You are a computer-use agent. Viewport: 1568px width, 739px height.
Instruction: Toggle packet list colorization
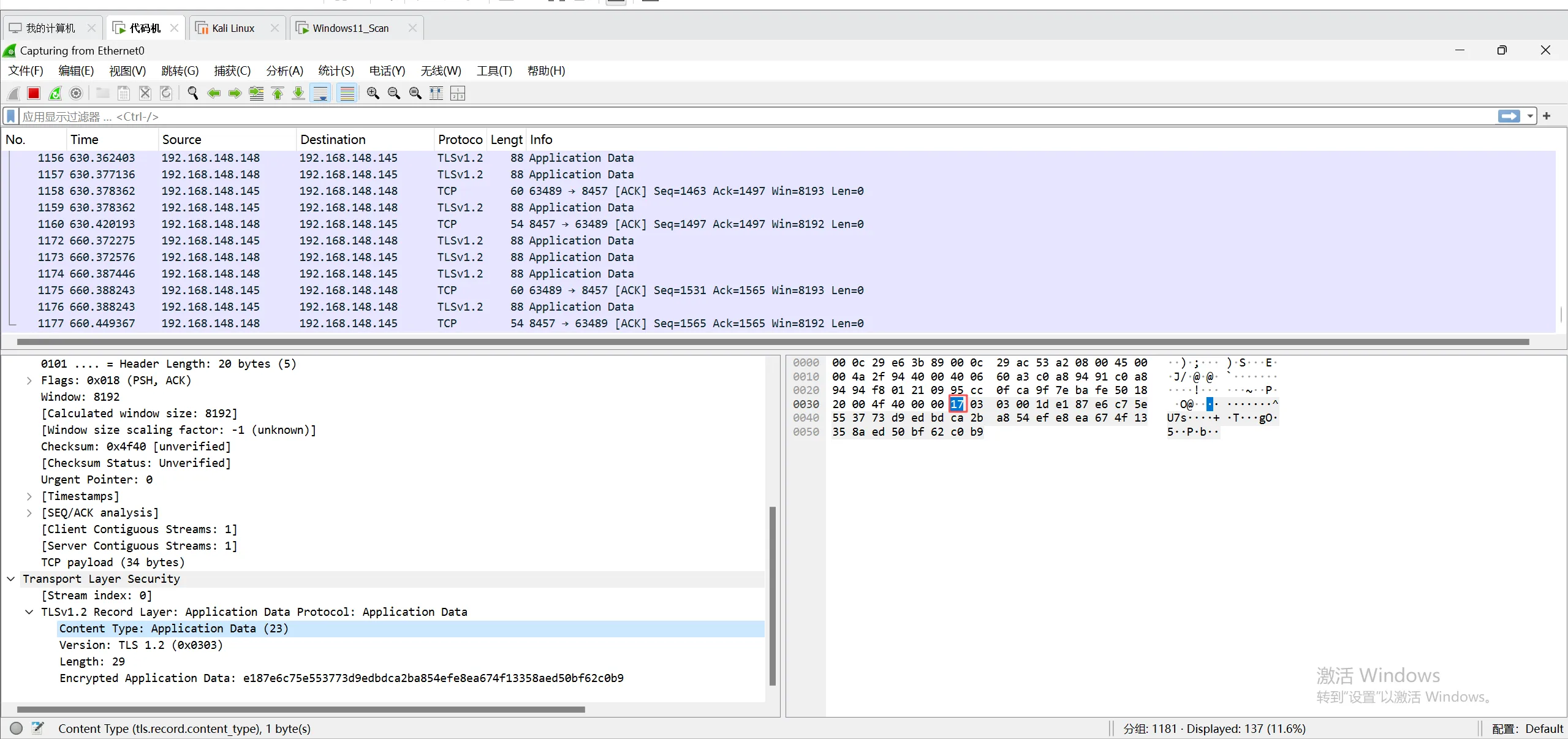347,93
